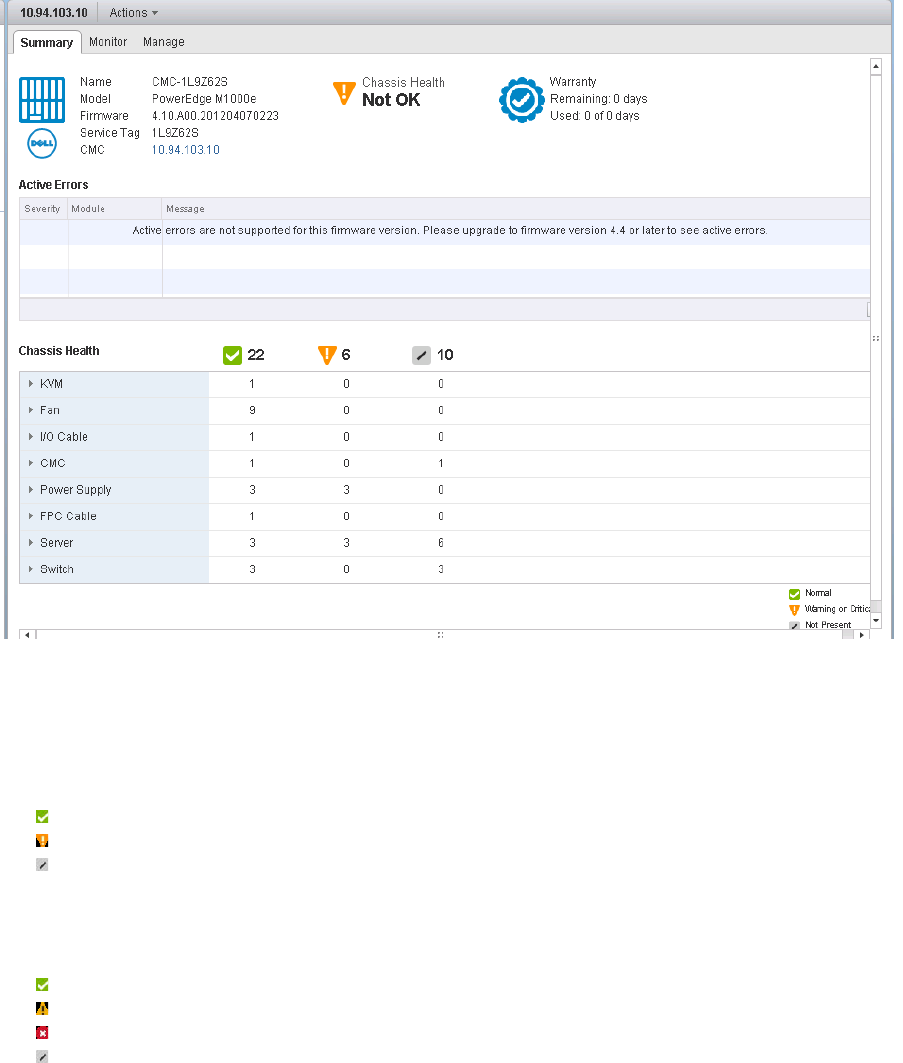Click the Module column header

point(115,209)
